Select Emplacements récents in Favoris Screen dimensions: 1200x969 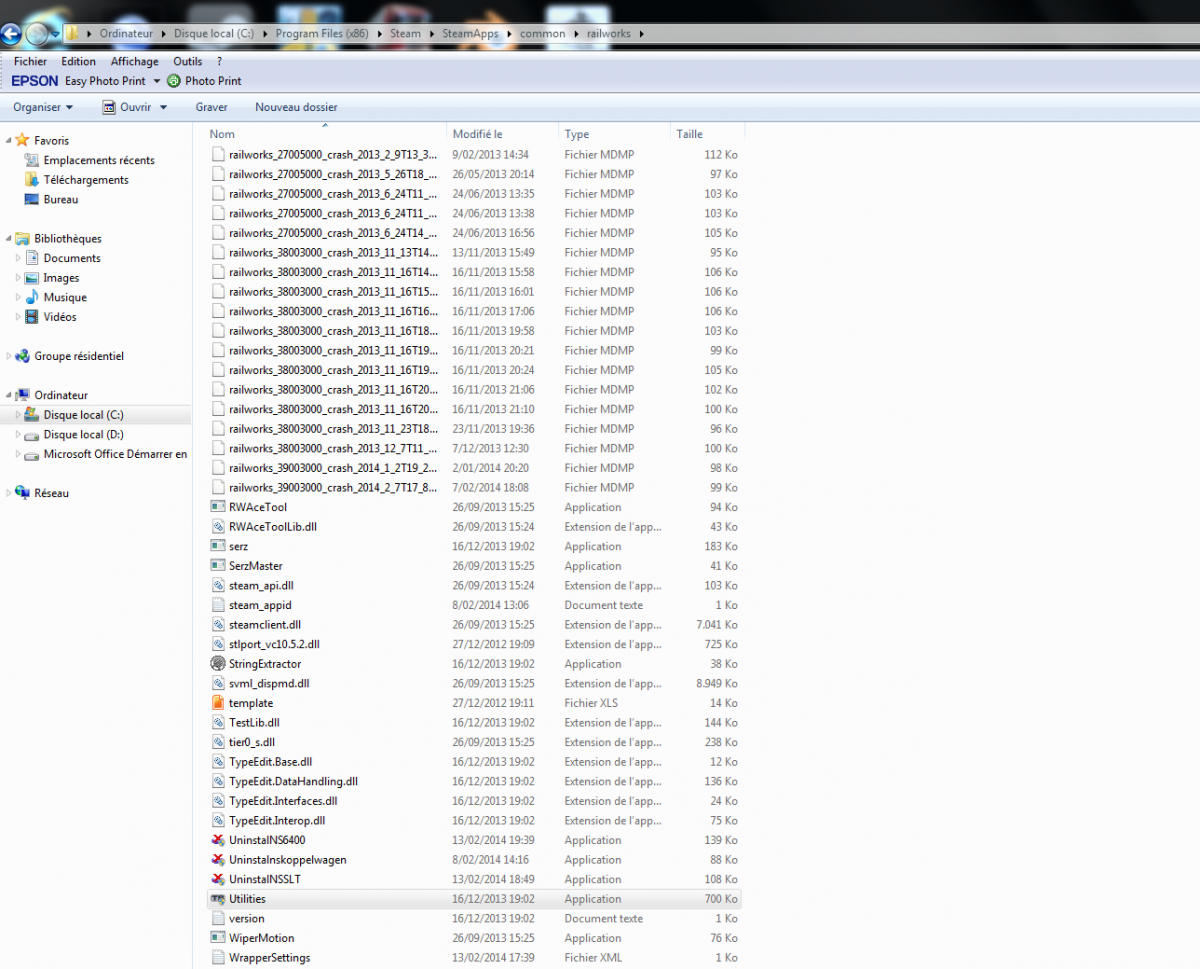99,160
